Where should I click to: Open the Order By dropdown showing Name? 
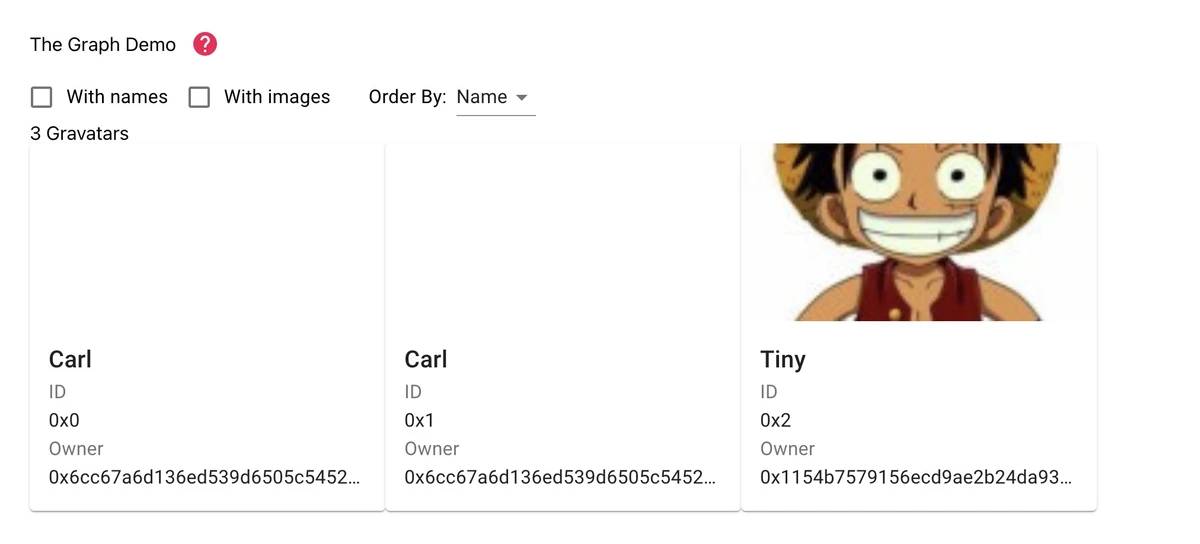[x=494, y=97]
